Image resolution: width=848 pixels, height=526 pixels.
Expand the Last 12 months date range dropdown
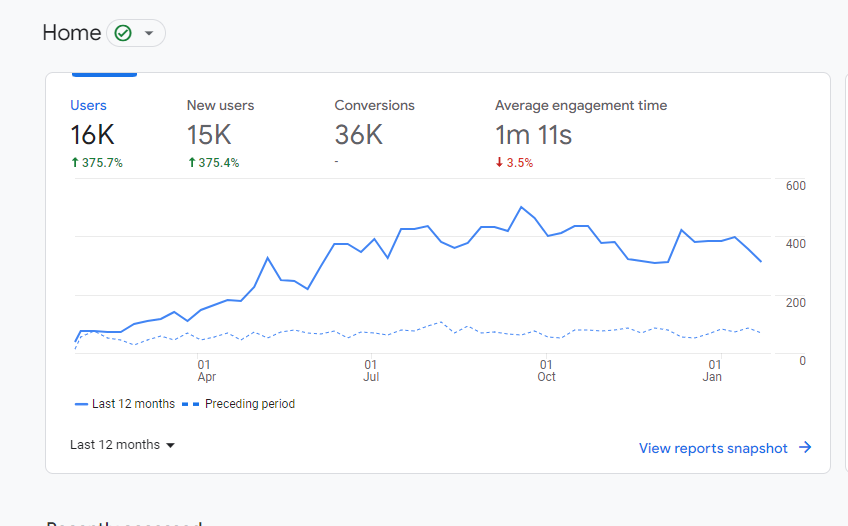pyautogui.click(x=123, y=445)
